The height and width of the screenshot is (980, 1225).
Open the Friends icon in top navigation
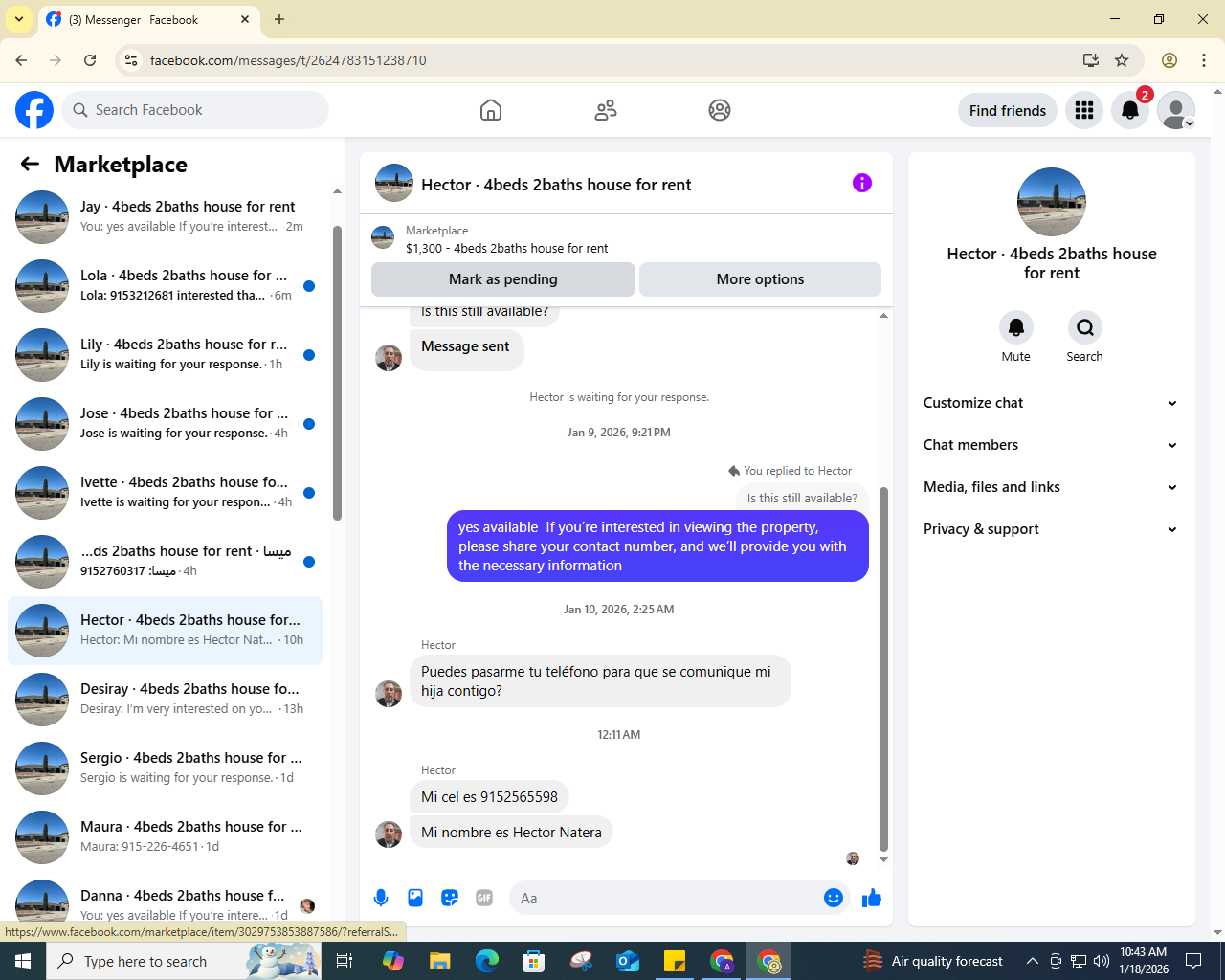point(606,110)
